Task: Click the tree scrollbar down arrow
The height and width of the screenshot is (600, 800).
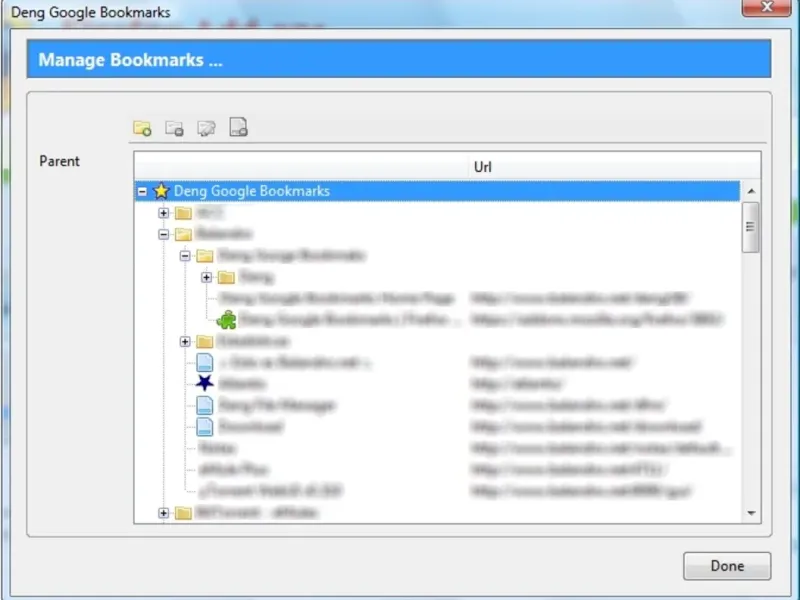Action: point(751,513)
